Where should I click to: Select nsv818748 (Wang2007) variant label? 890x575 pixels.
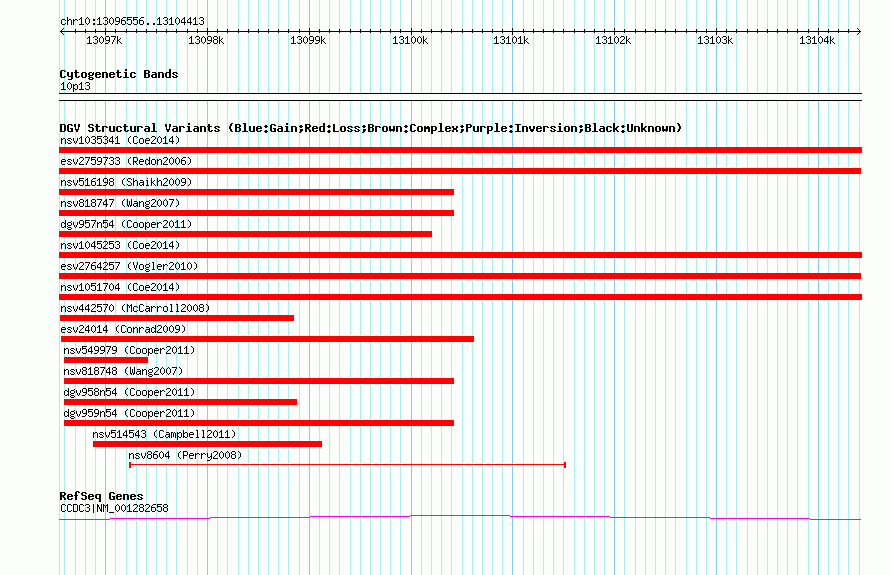click(123, 371)
